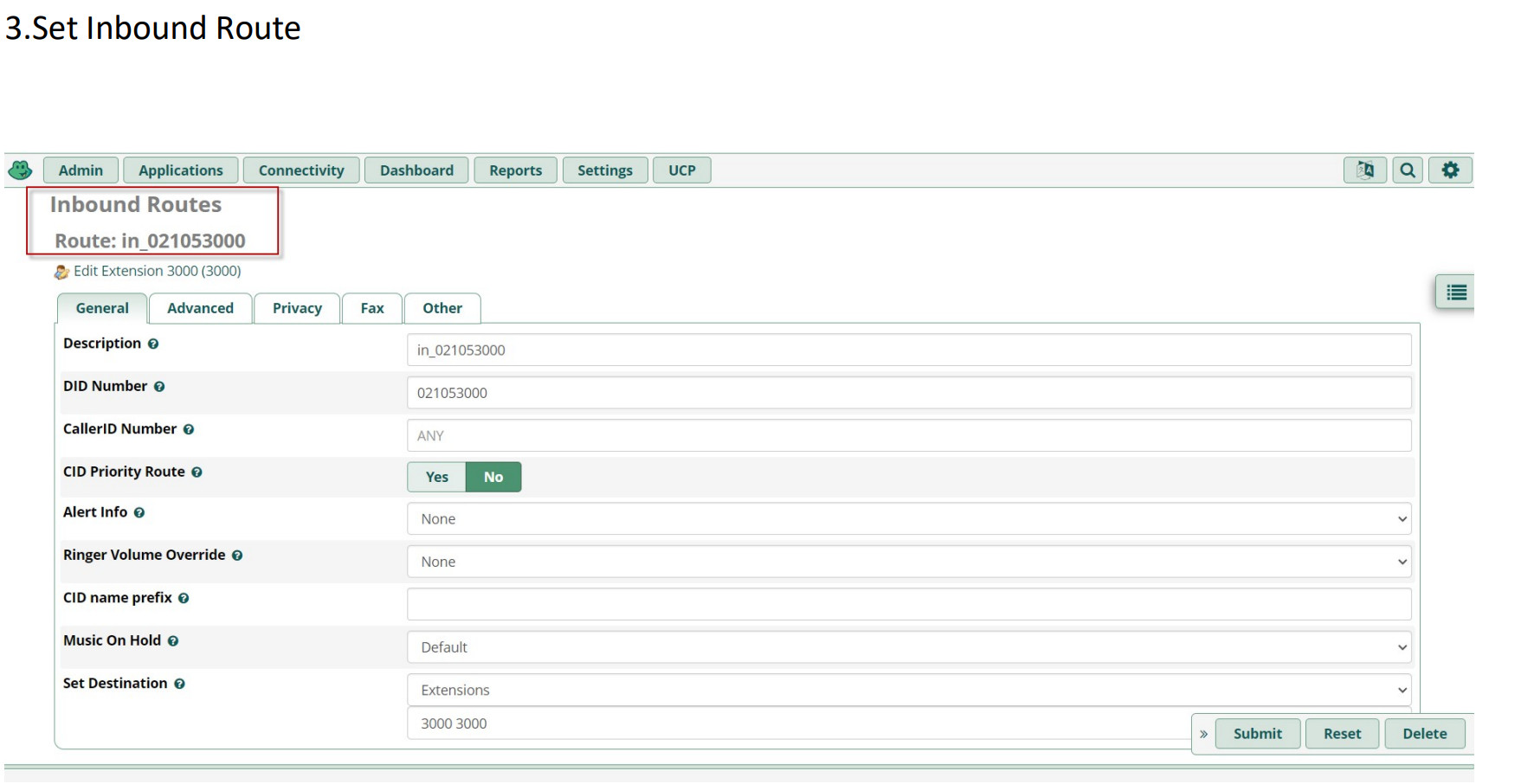Show help for CID Priority Route
This screenshot has height=784, width=1521.
pos(197,472)
